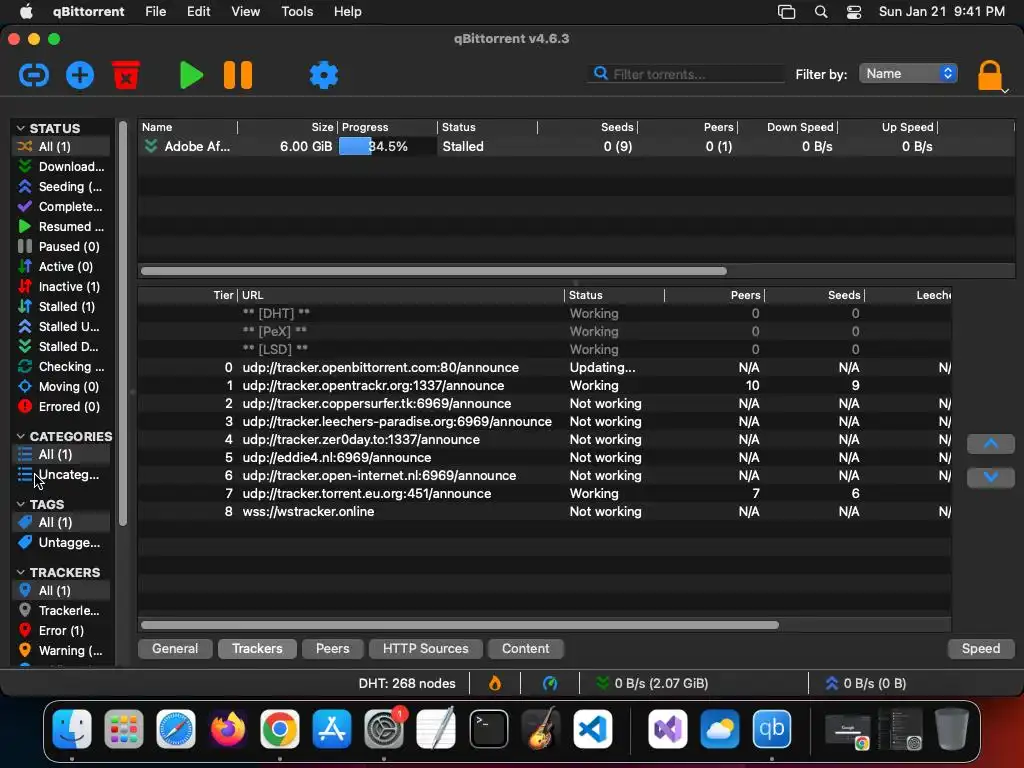Collapse the TRACKERS section
1024x768 pixels.
(20, 572)
